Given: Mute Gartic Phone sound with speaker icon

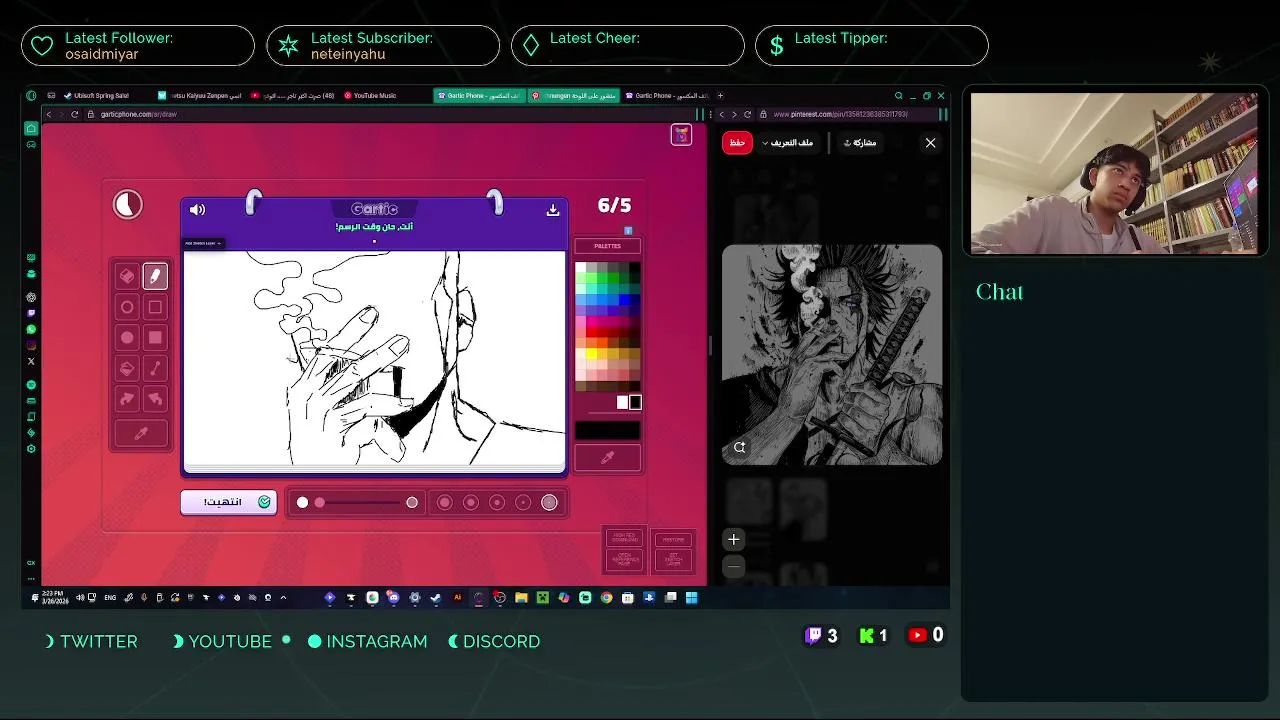Looking at the screenshot, I should pyautogui.click(x=197, y=209).
